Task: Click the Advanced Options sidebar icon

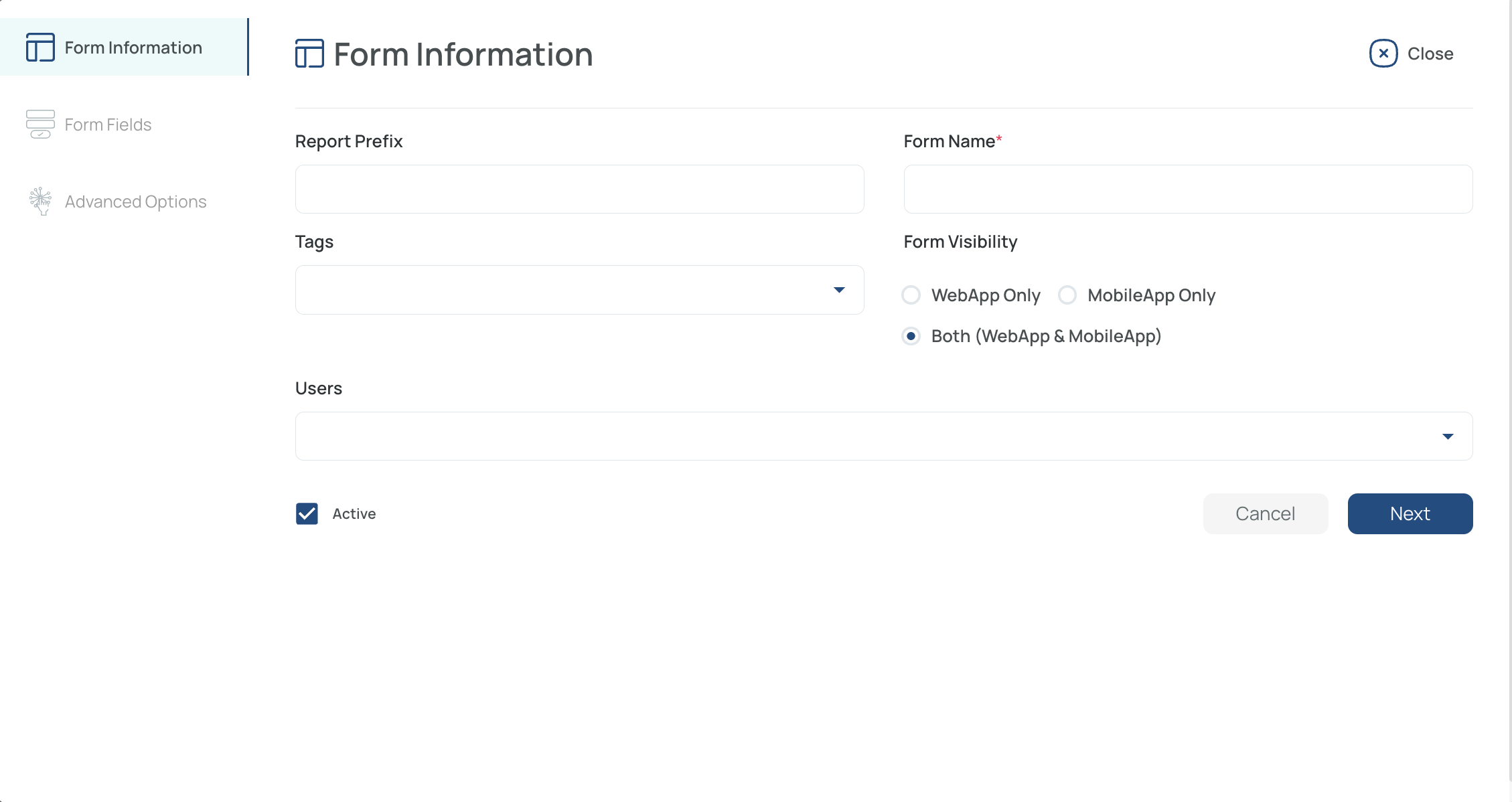Action: coord(40,201)
